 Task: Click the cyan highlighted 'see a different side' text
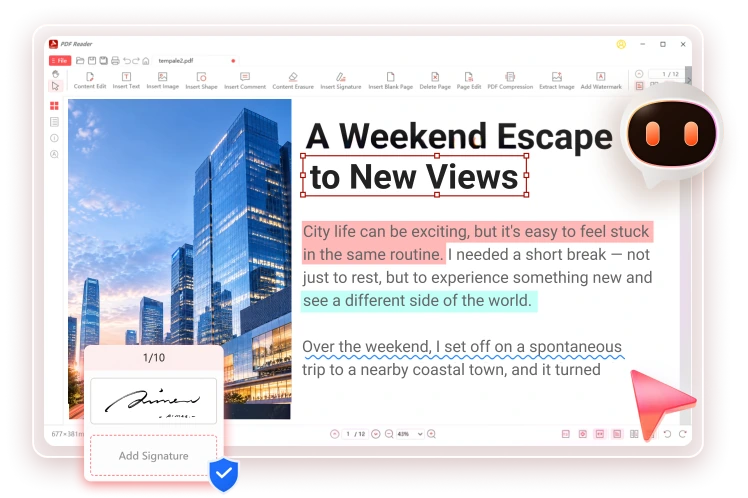pos(418,301)
